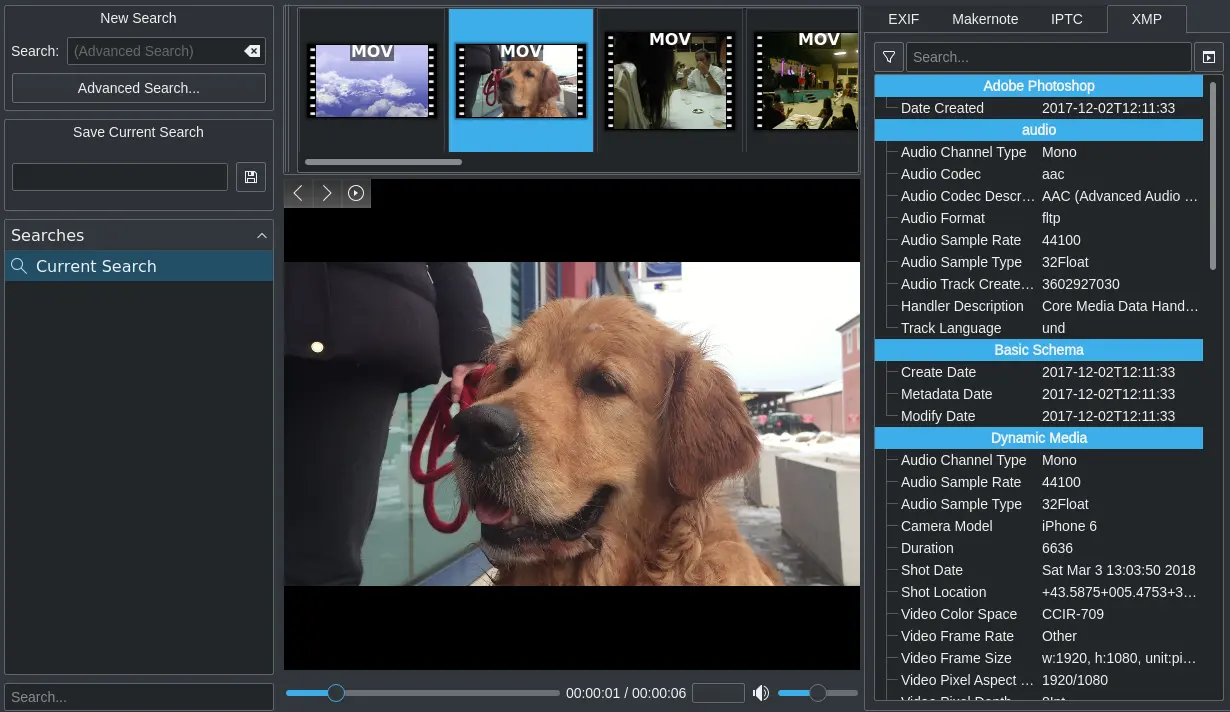Click the next media arrow icon
1230x712 pixels.
tap(327, 192)
